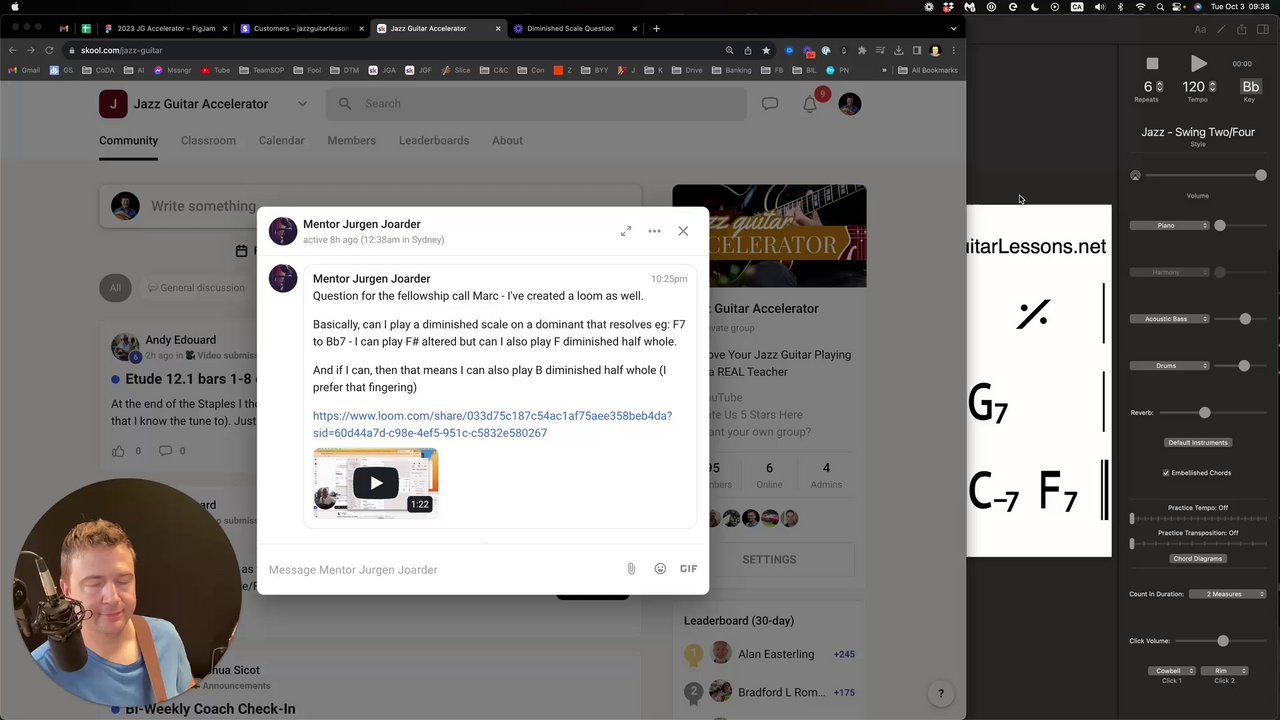Viewport: 1280px width, 720px height.
Task: Toggle the Embellished Chords checkbox
Action: pyautogui.click(x=1166, y=473)
